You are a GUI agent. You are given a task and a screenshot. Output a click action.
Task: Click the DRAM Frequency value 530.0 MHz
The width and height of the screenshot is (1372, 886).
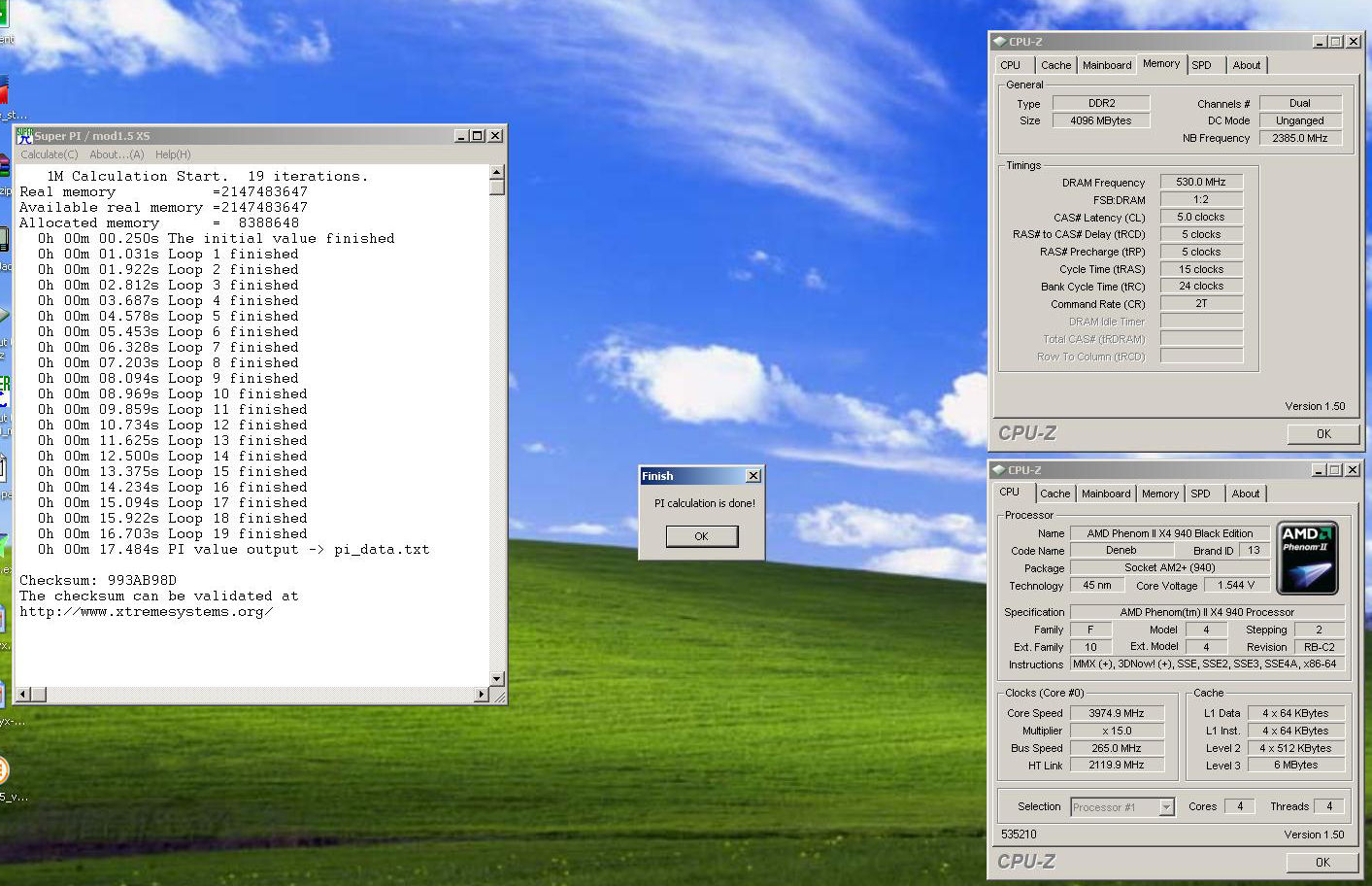(x=1201, y=182)
